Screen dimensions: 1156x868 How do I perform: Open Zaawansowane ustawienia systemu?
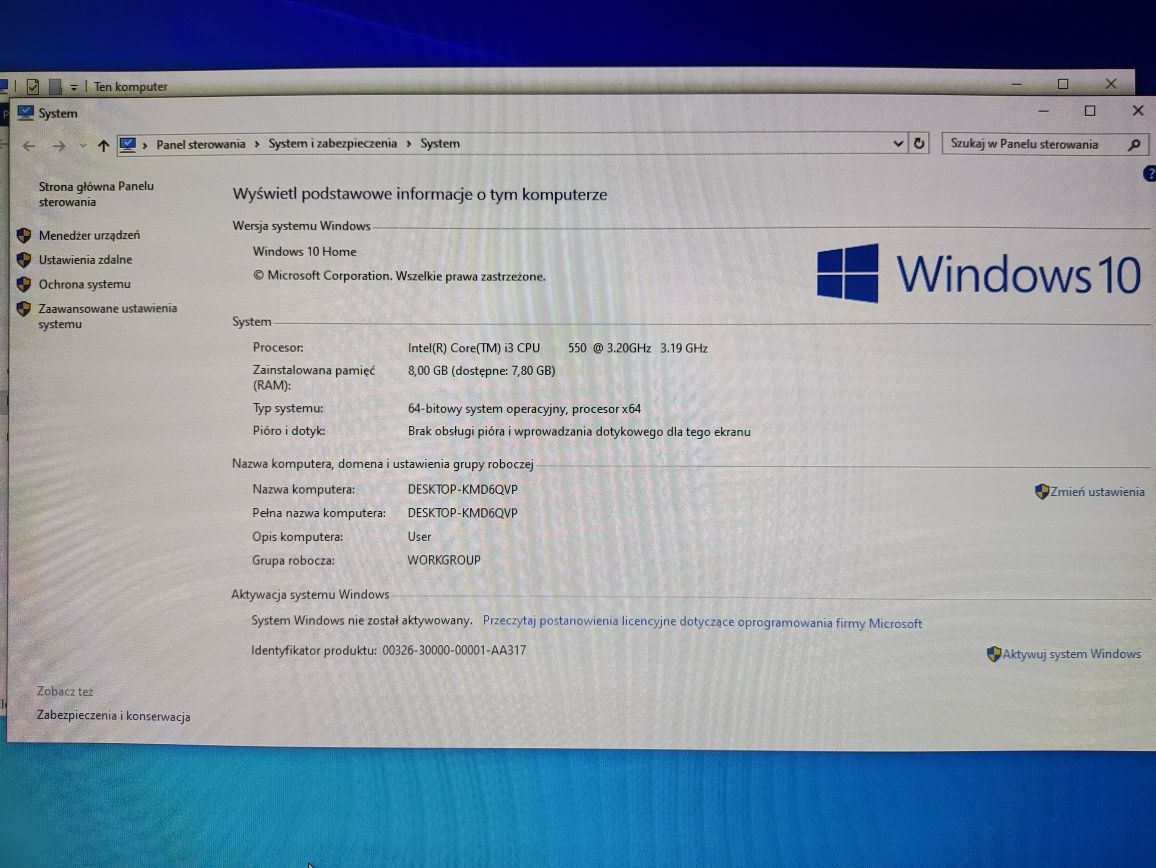108,316
